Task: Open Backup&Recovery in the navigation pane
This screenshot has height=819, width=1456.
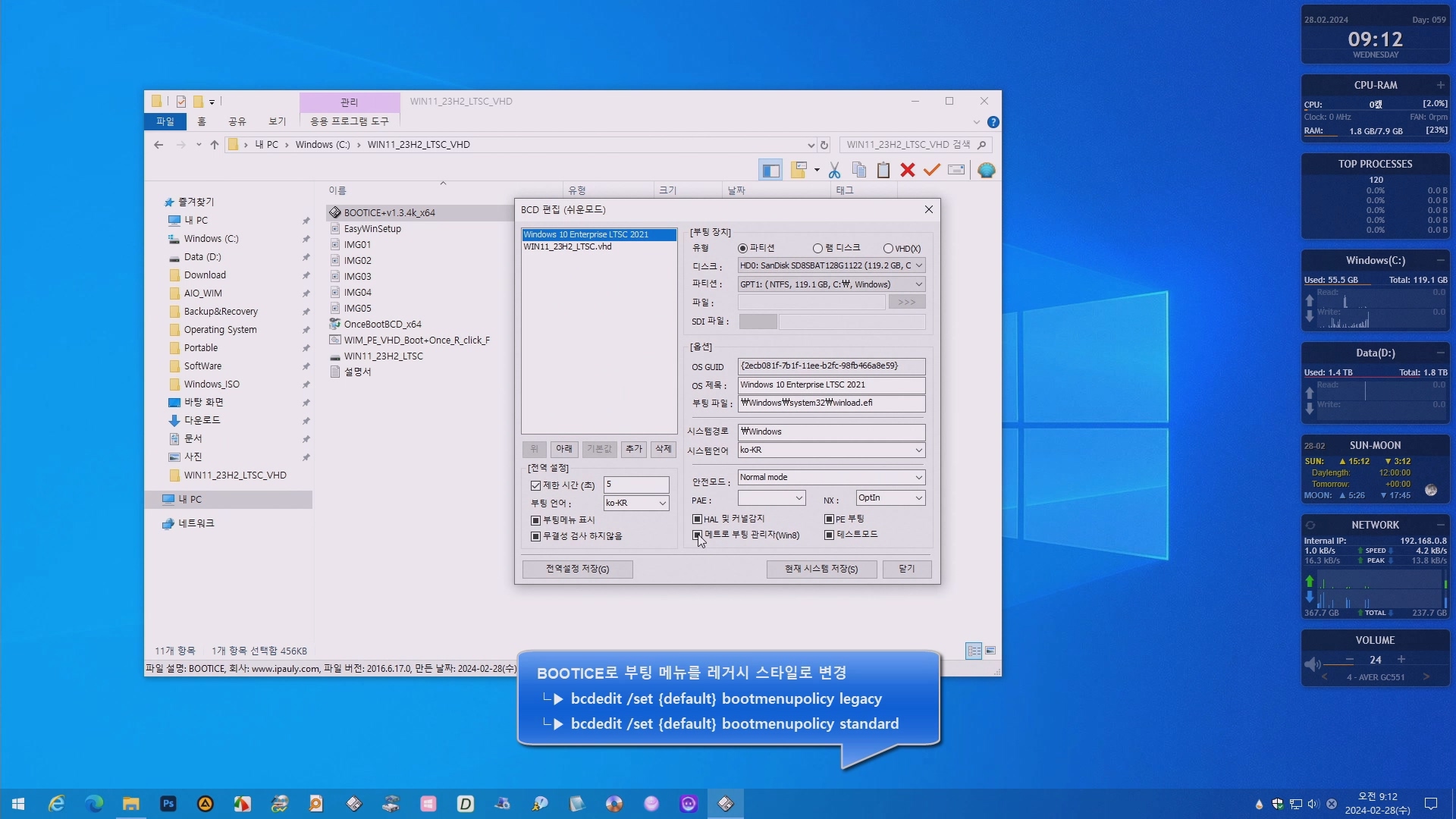Action: (x=221, y=312)
